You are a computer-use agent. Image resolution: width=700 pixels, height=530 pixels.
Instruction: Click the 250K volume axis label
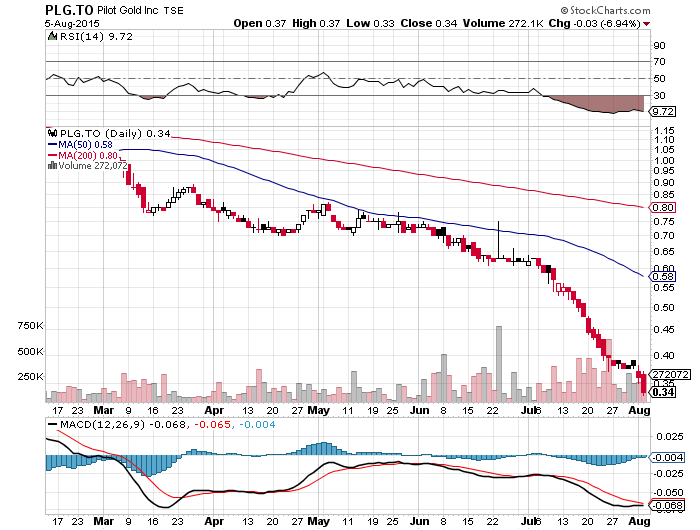click(30, 377)
